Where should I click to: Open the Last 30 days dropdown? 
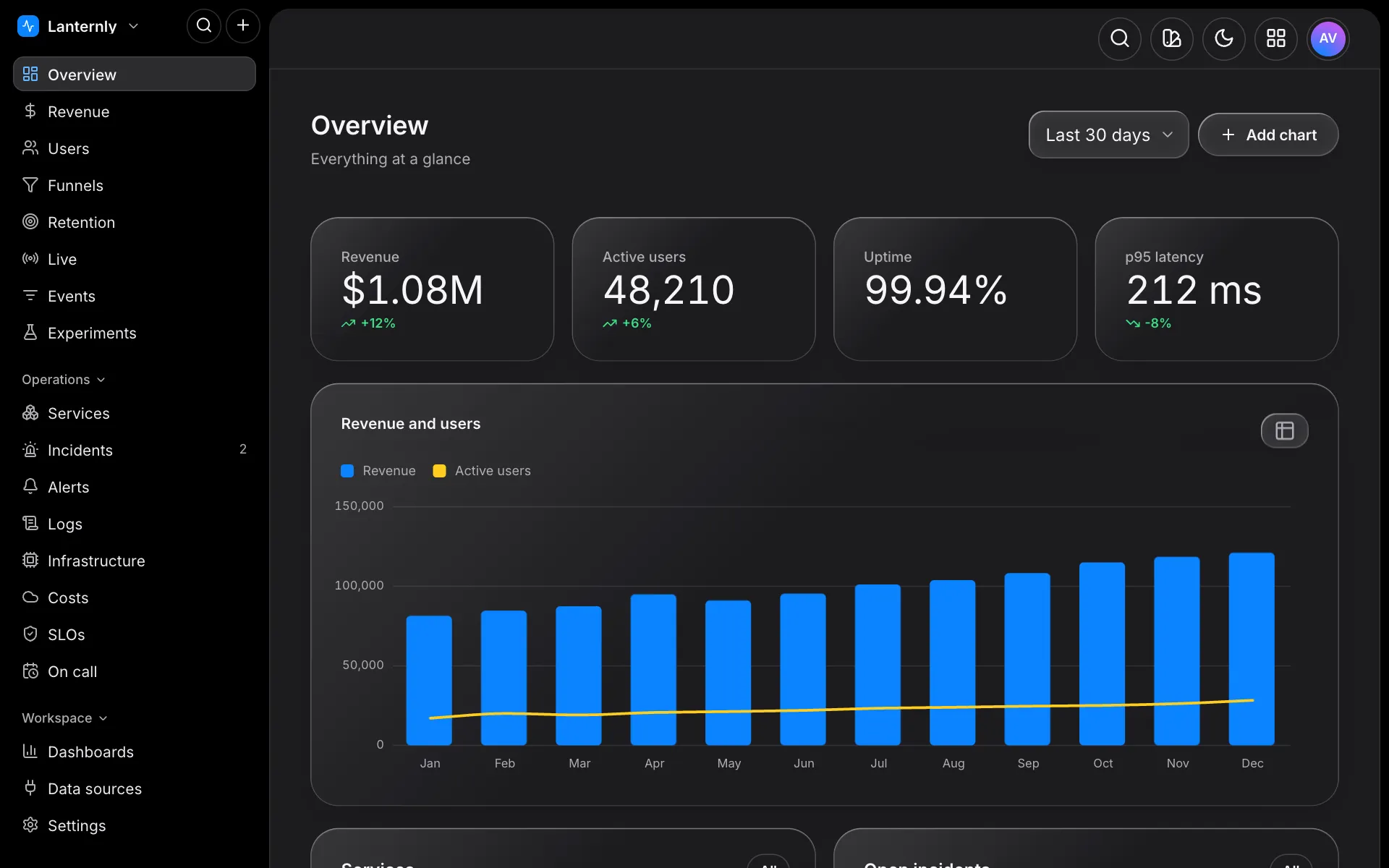pyautogui.click(x=1108, y=135)
